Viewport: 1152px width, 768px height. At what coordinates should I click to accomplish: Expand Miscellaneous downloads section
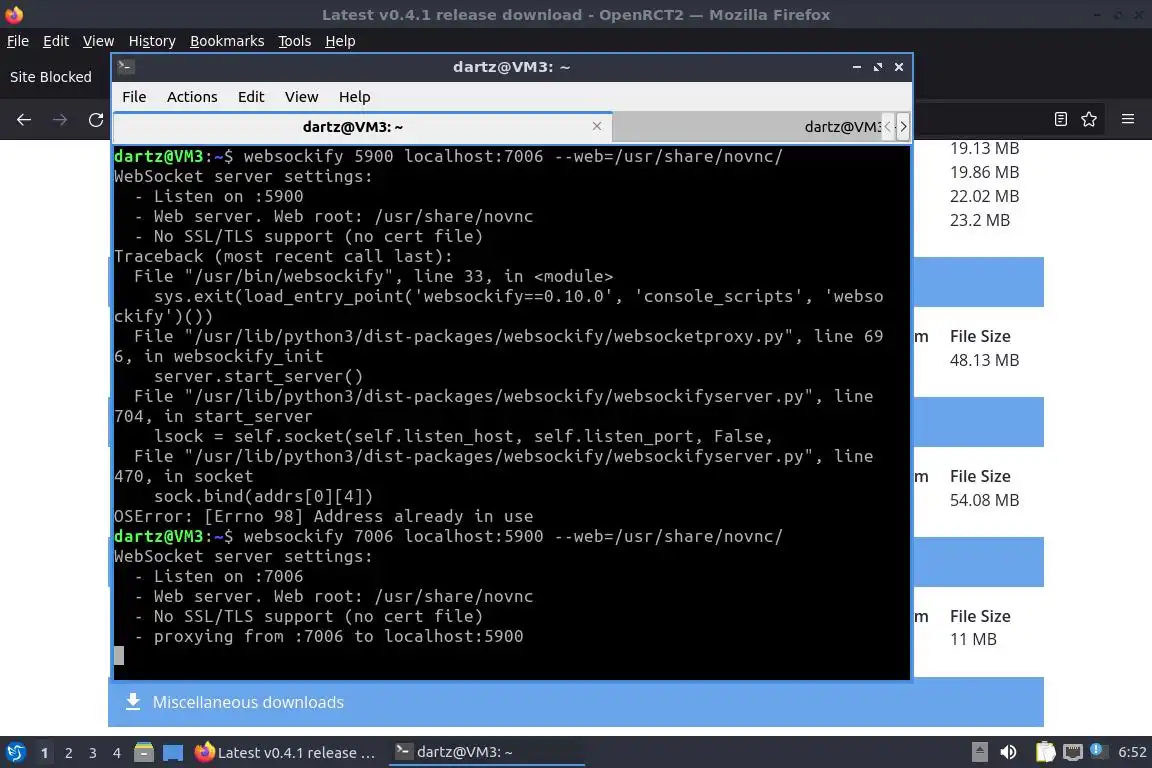(x=575, y=702)
